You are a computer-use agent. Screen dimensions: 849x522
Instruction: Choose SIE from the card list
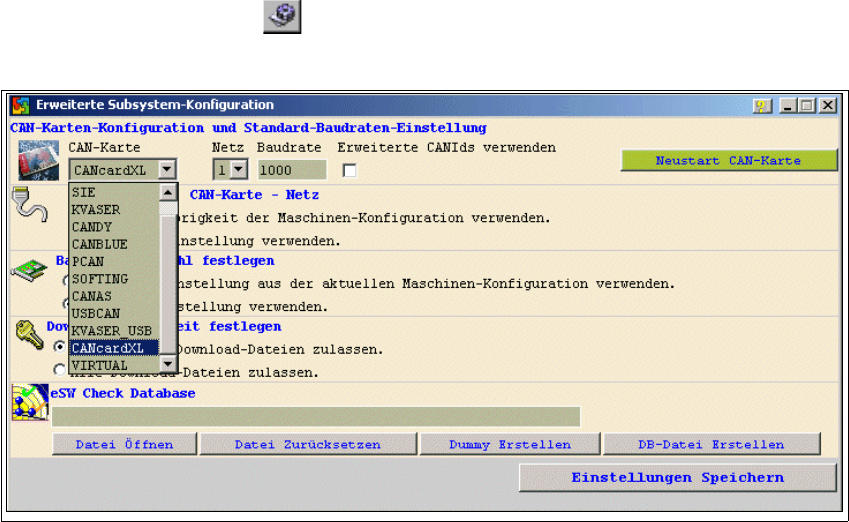coord(114,192)
